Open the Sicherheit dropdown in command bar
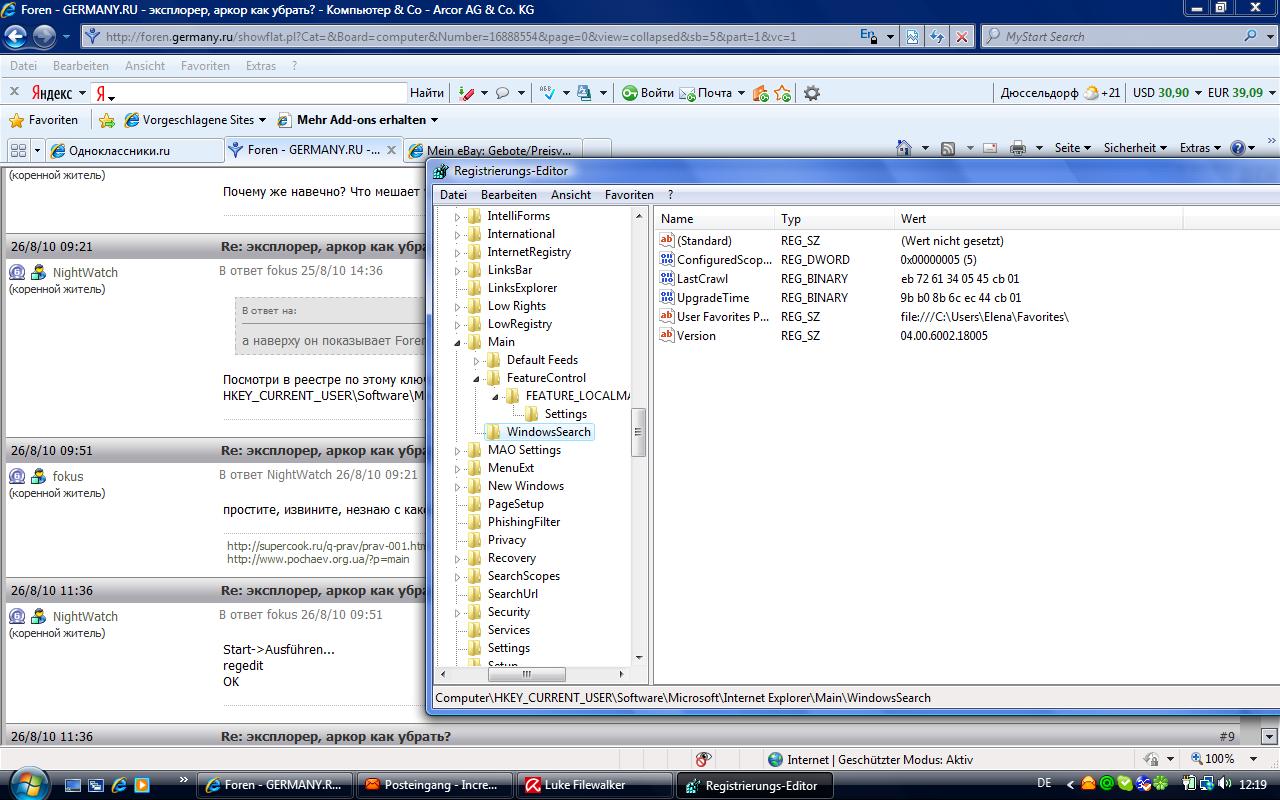 tap(1136, 148)
